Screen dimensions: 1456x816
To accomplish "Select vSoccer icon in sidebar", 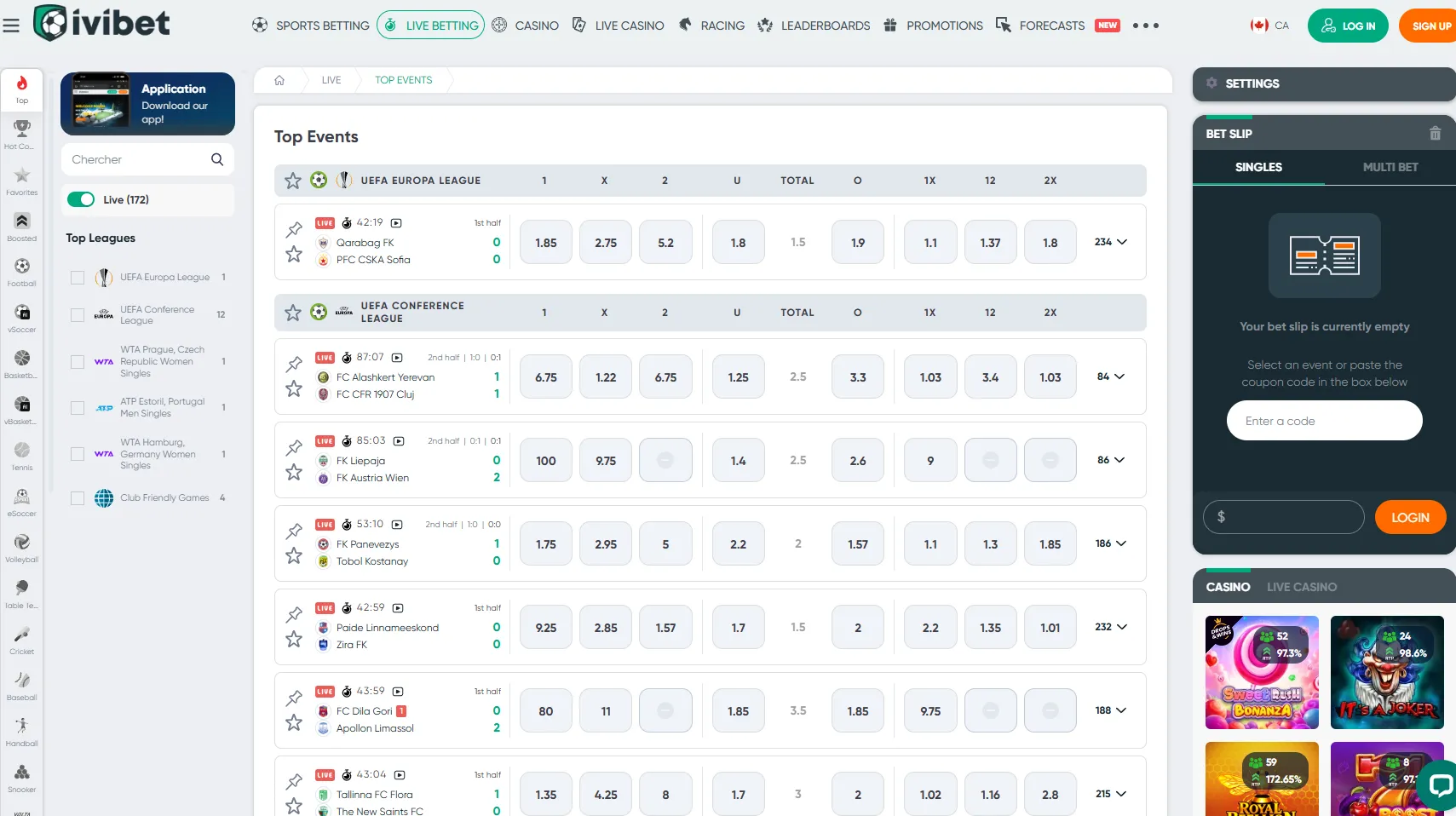I will (x=22, y=312).
